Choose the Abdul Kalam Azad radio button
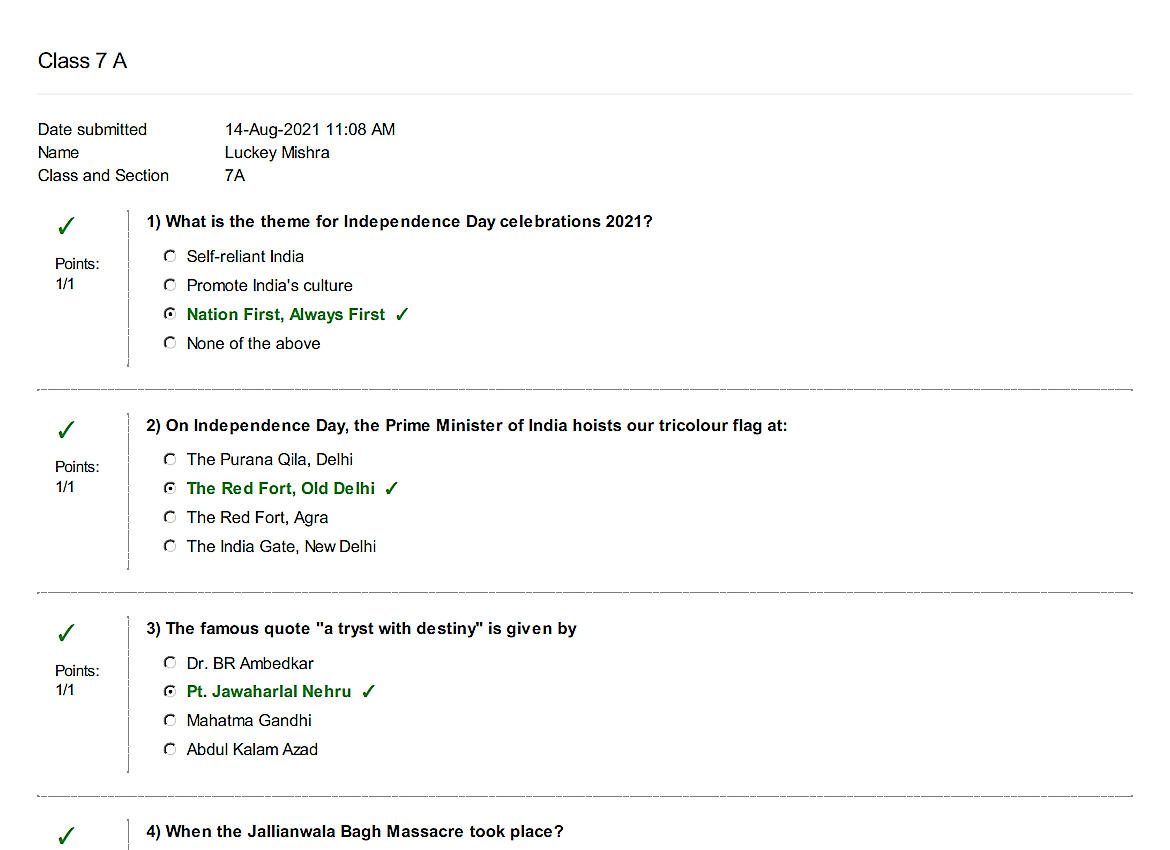Viewport: 1170px width, 850px height. (170, 749)
